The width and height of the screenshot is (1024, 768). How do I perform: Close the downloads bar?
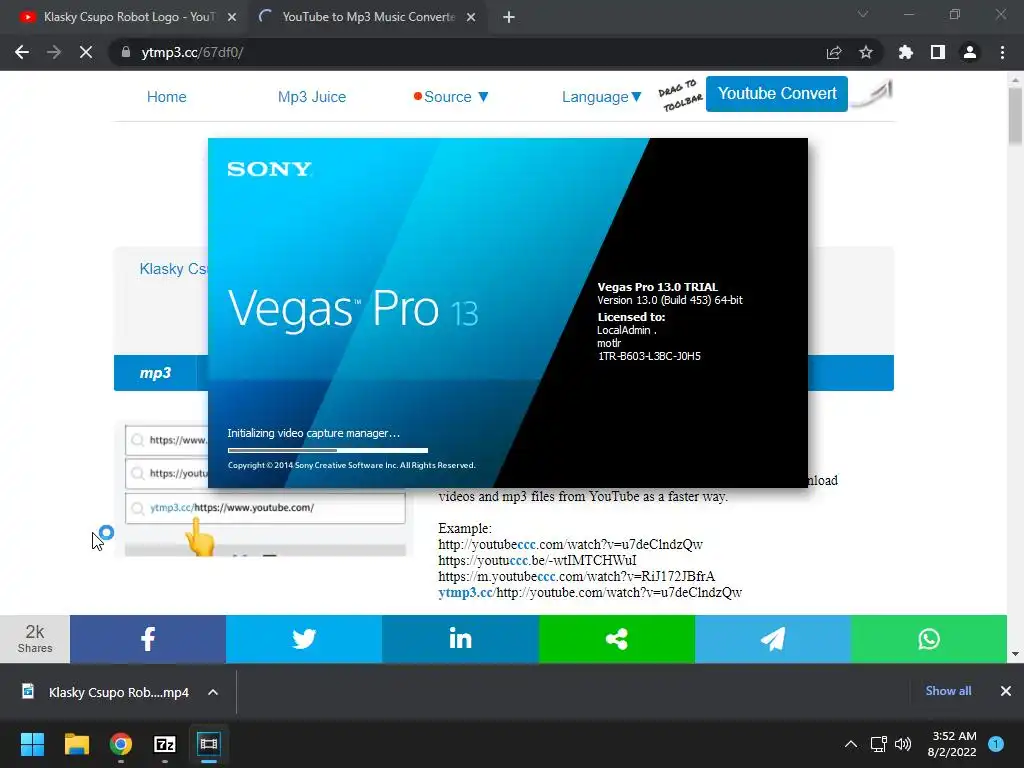click(1006, 691)
